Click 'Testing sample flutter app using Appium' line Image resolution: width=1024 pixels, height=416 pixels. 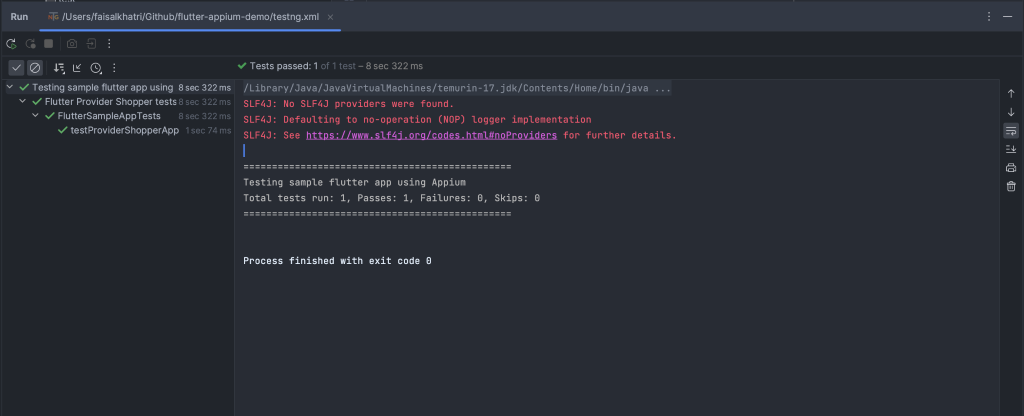point(355,182)
